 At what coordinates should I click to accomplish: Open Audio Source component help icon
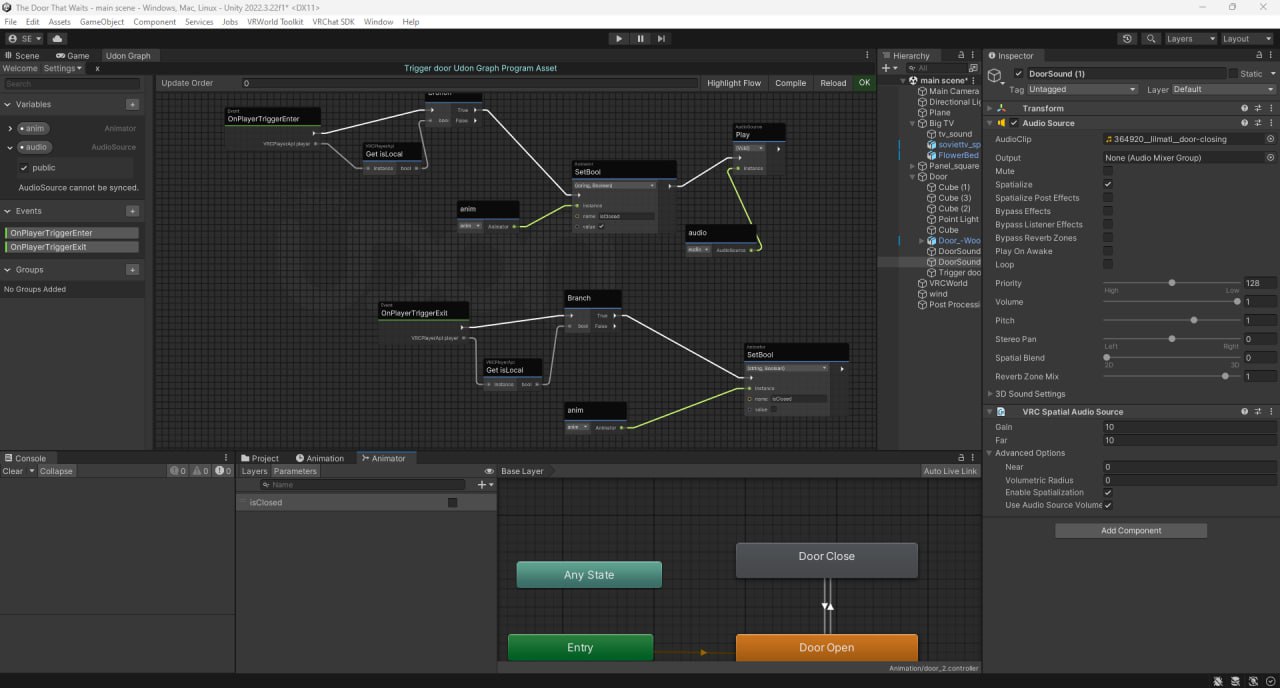tap(1245, 123)
